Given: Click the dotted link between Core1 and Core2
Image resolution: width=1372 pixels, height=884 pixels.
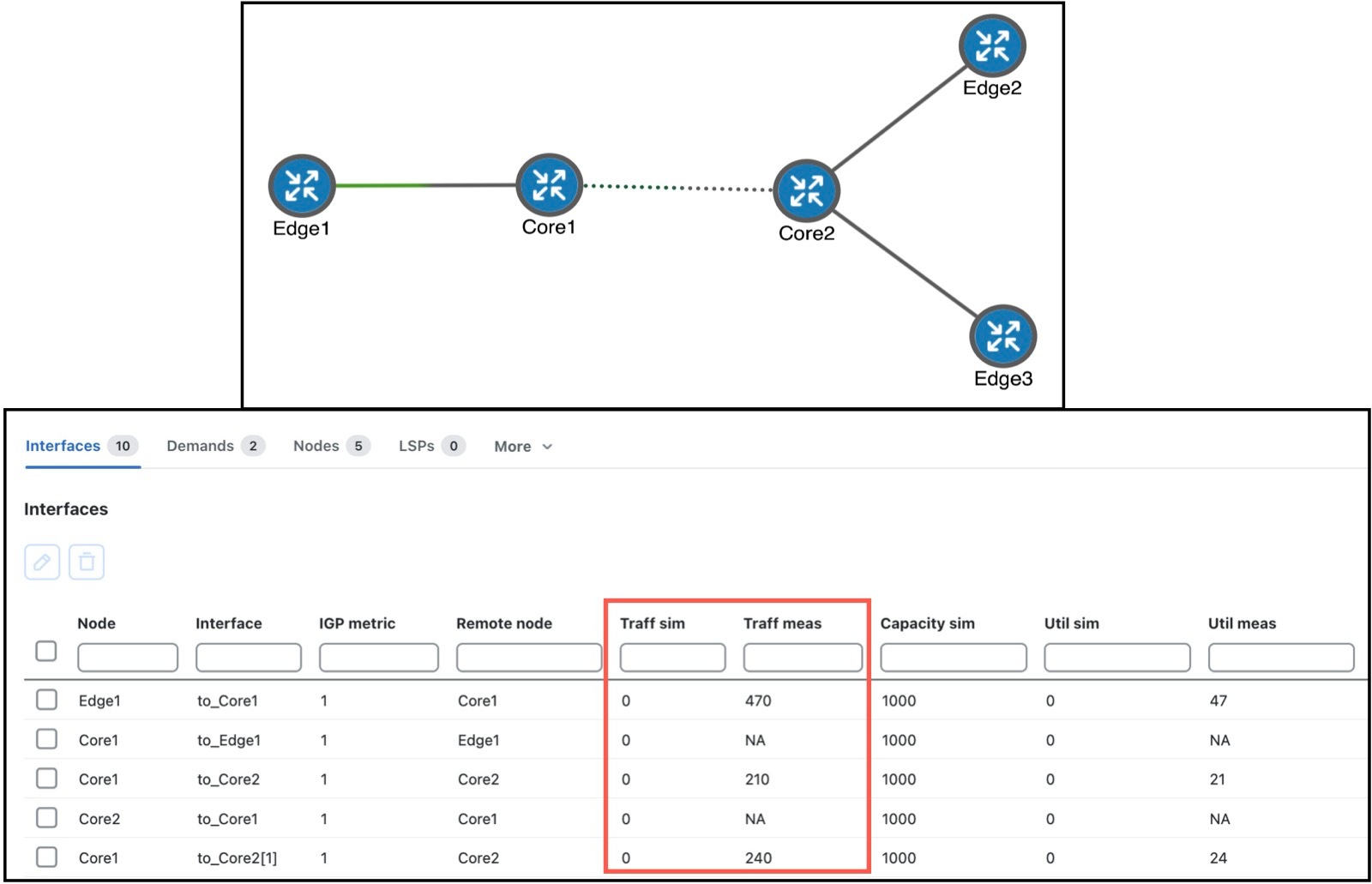Looking at the screenshot, I should pyautogui.click(x=677, y=187).
